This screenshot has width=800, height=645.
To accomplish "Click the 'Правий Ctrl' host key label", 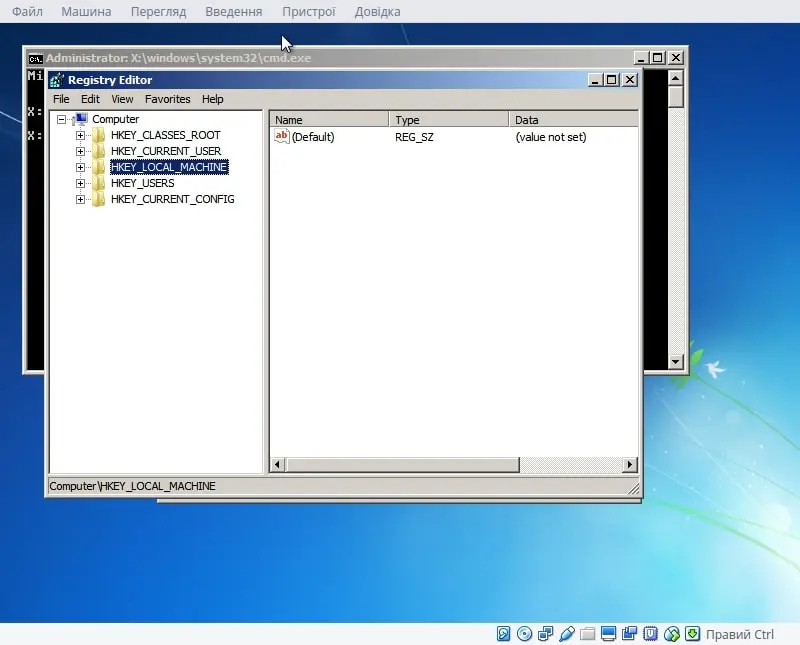I will tap(740, 634).
